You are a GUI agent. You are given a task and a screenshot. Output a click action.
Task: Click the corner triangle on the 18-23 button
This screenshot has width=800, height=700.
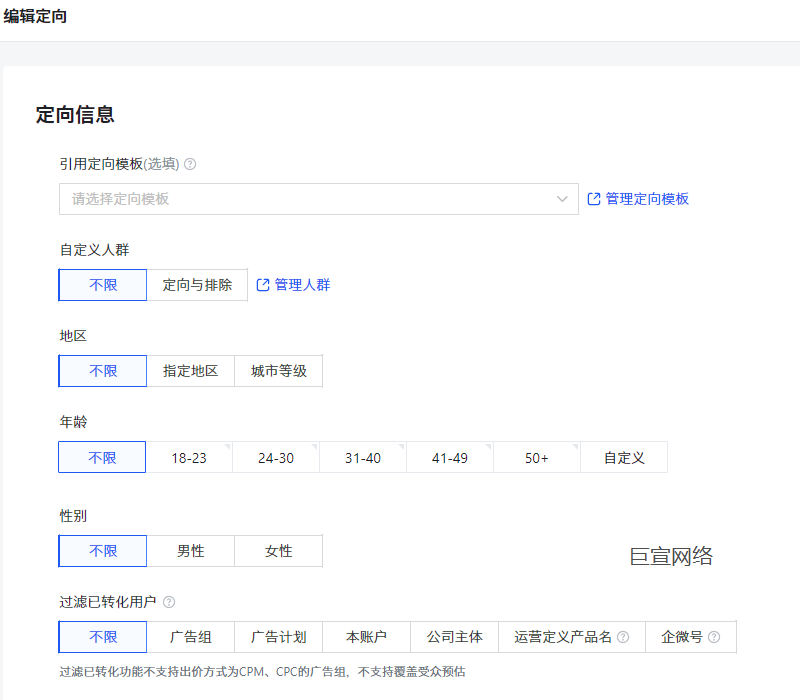click(x=228, y=446)
